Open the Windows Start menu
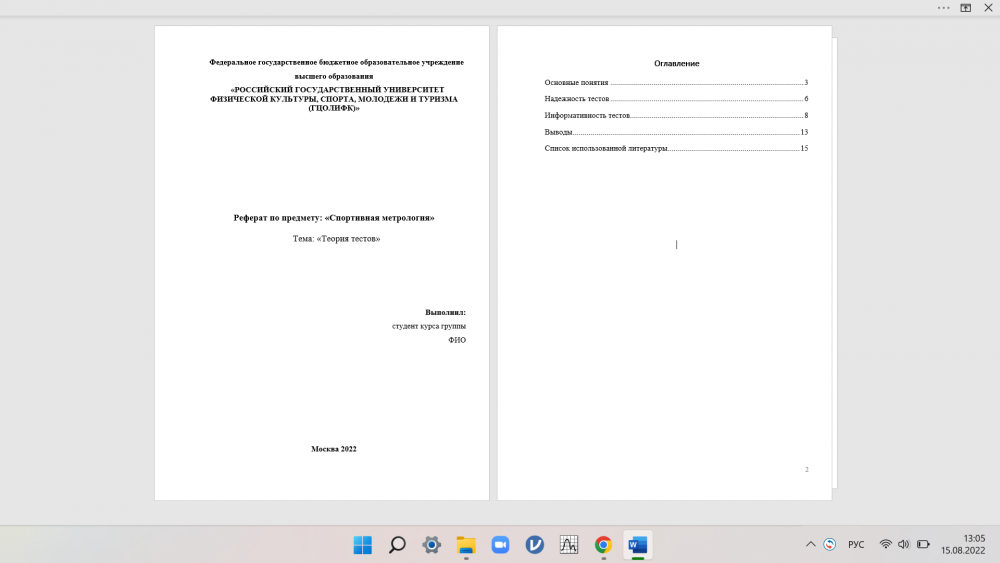This screenshot has width=1000, height=563. (363, 545)
